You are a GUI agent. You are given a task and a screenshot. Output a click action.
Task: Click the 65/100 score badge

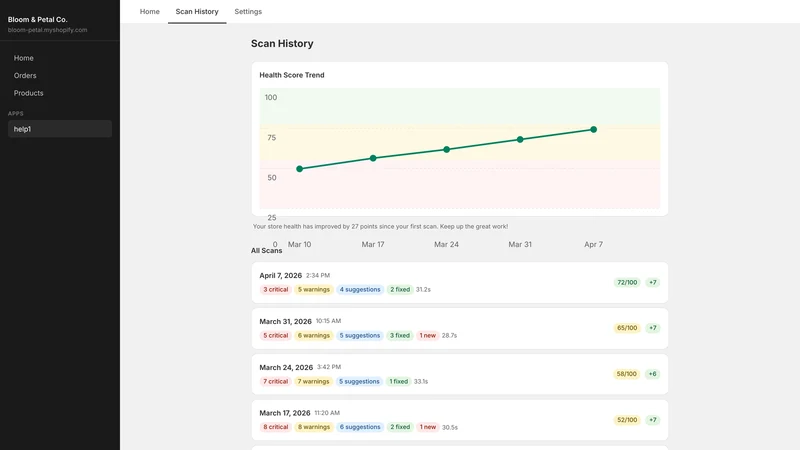[627, 328]
